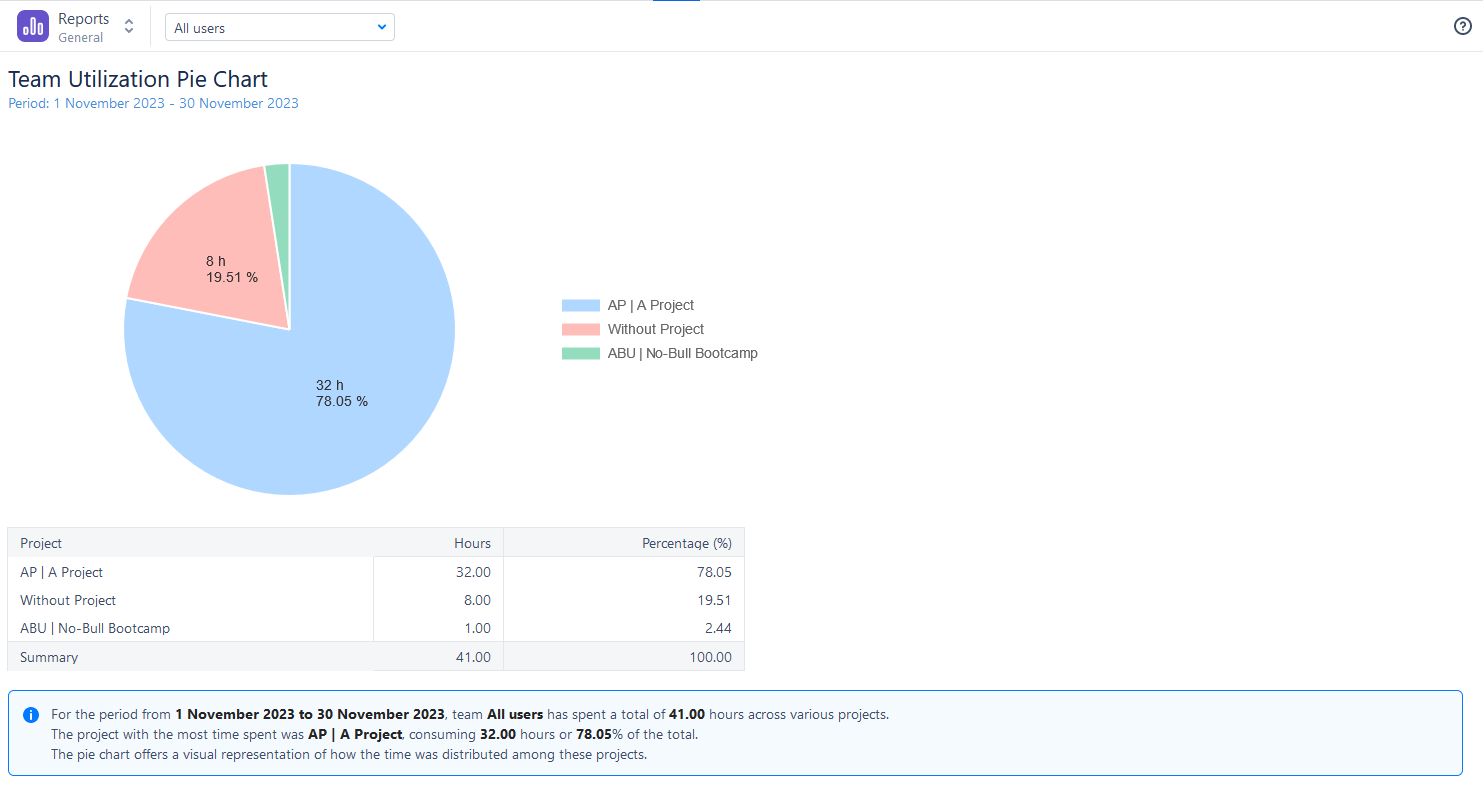Click the 32 h 78.05 % pie label
Screen dimensions: 1483x790
(342, 393)
